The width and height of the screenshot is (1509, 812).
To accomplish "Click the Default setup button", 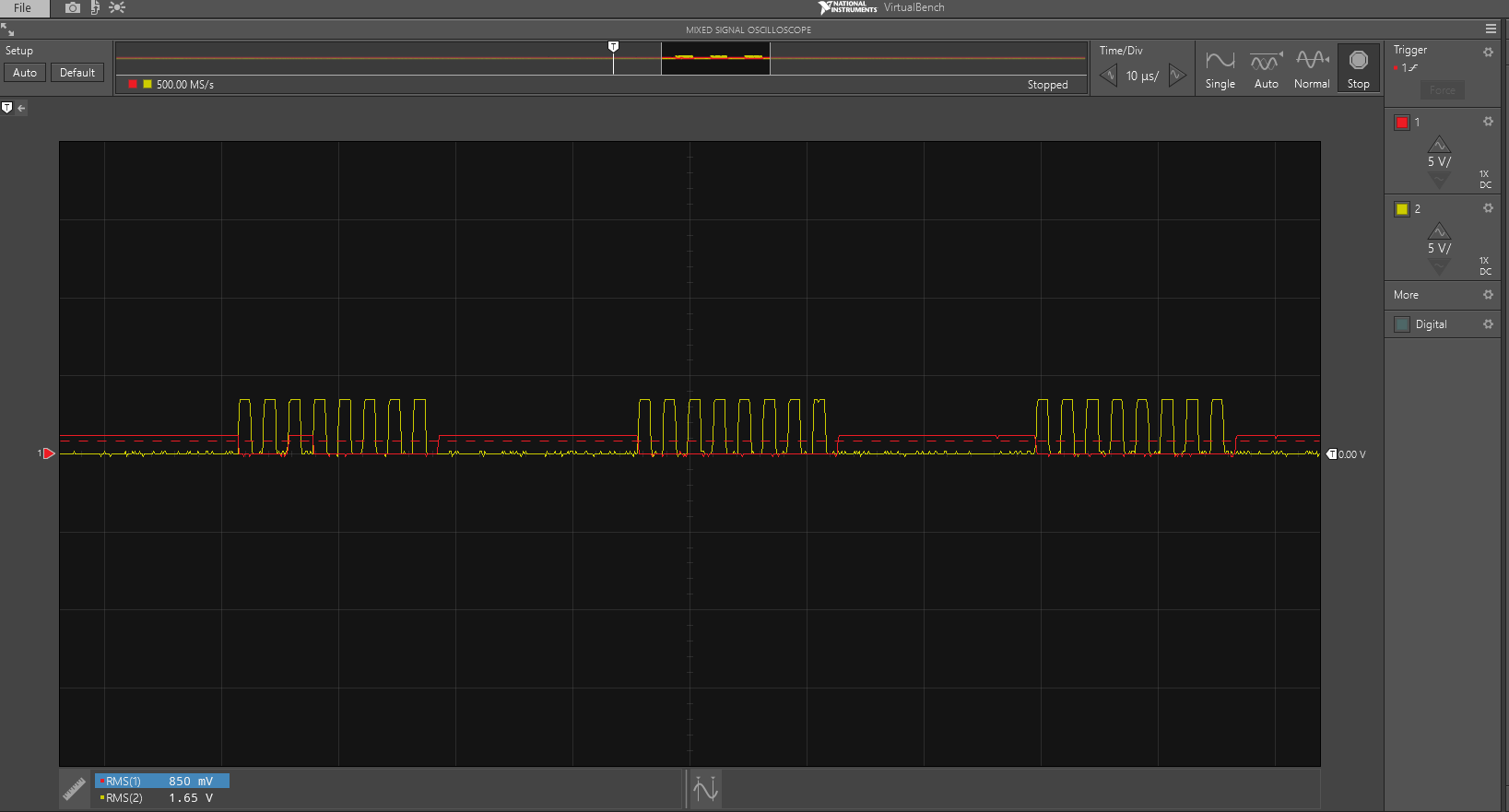I will (x=77, y=73).
